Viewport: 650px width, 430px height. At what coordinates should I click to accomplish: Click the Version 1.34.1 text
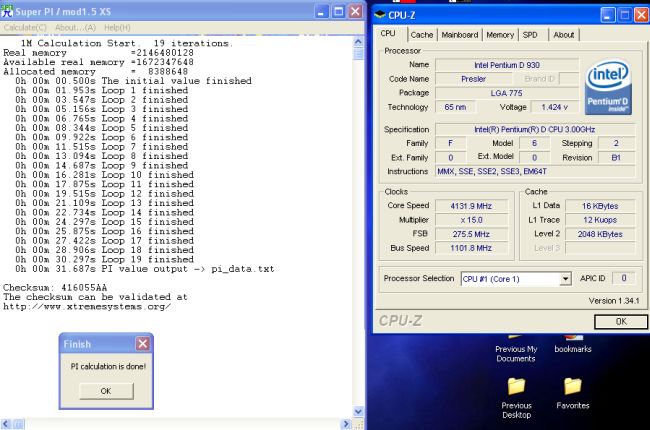614,301
